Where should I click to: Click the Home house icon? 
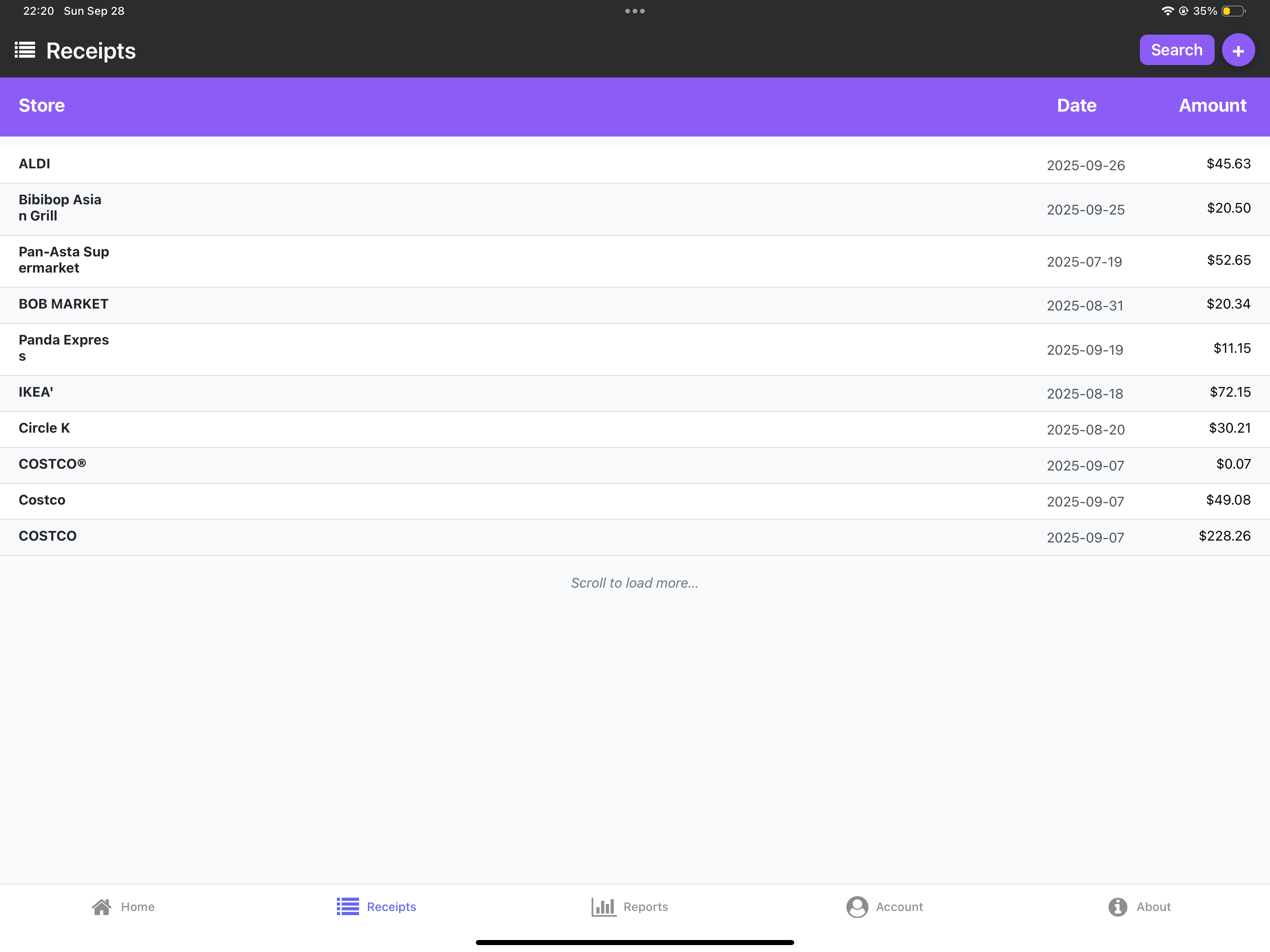(102, 907)
